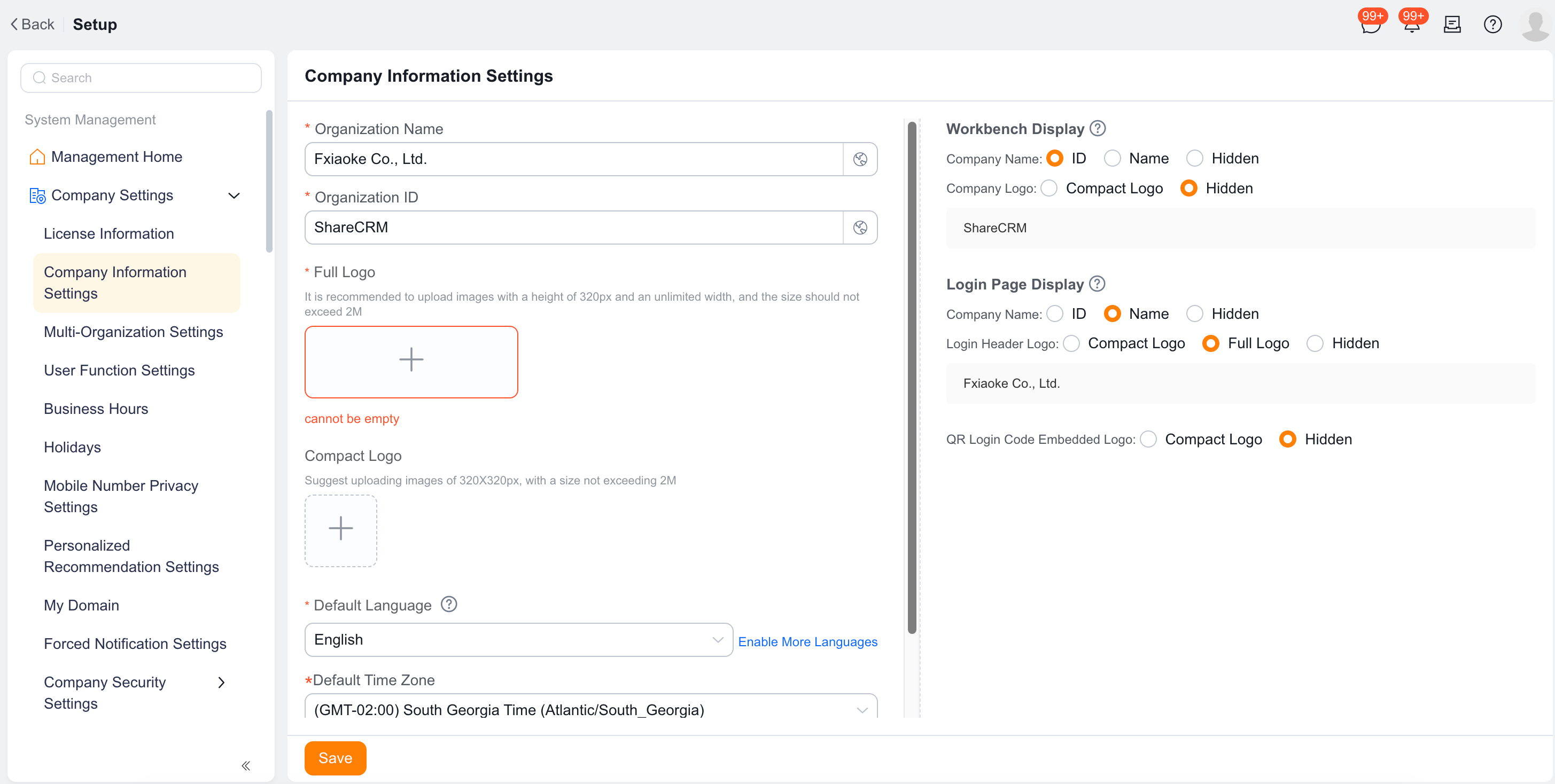Screen dimensions: 1555x784
Task: Select Hidden for Login Header Logo
Action: click(1315, 343)
